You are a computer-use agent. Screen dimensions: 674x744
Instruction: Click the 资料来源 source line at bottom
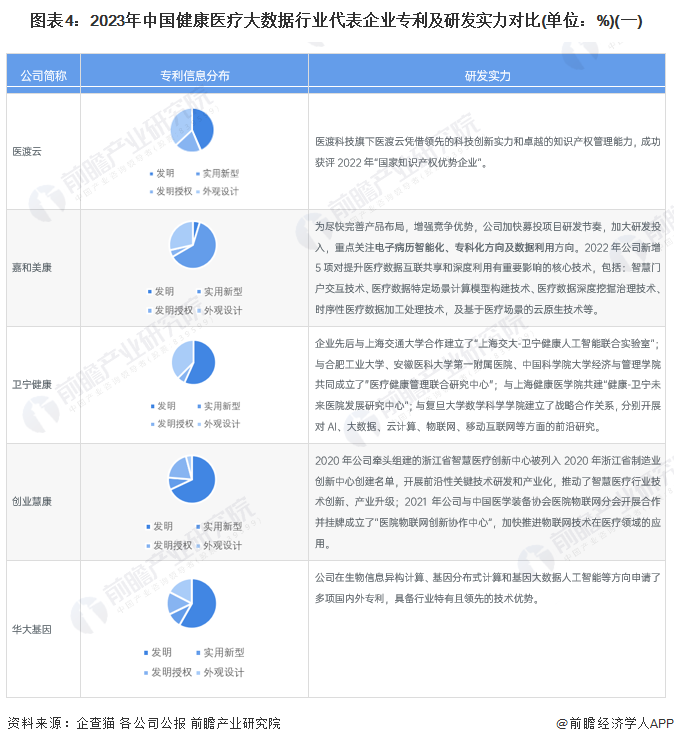tap(144, 723)
